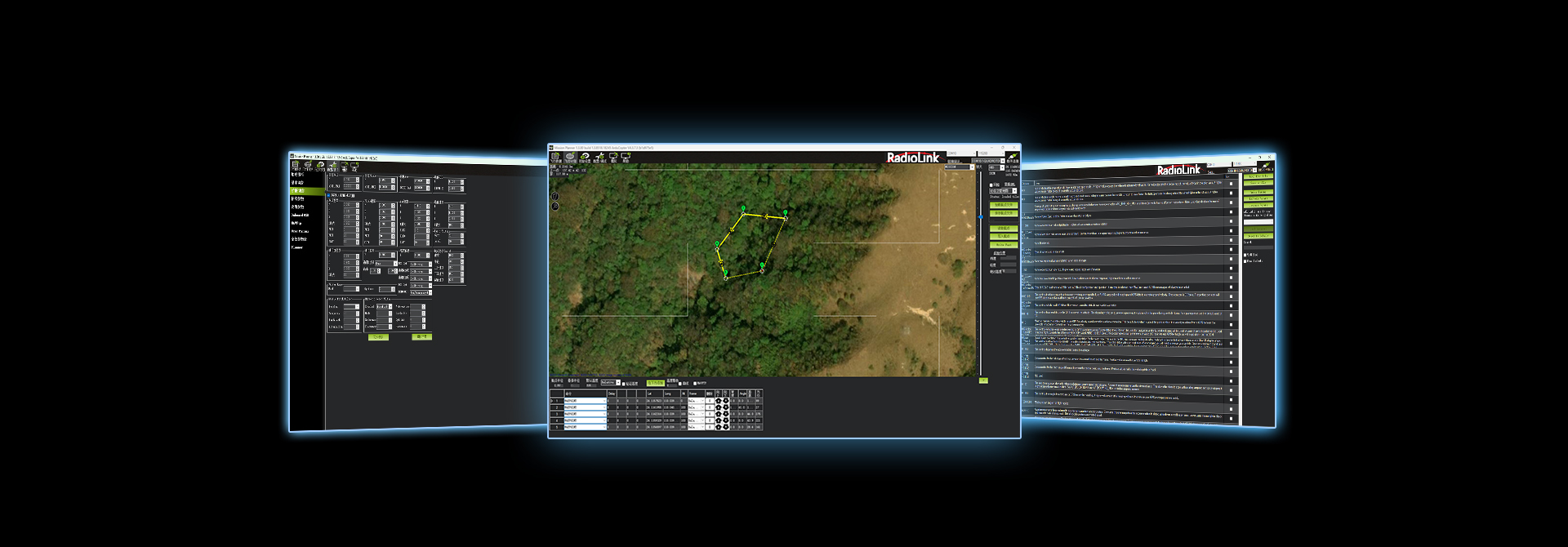
Task: Expand the command dropdown for waypoint 2
Action: click(x=604, y=407)
